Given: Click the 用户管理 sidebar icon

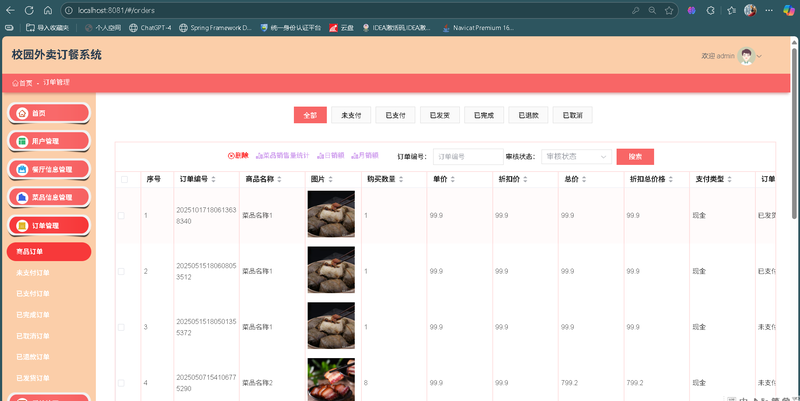Looking at the screenshot, I should [22, 141].
